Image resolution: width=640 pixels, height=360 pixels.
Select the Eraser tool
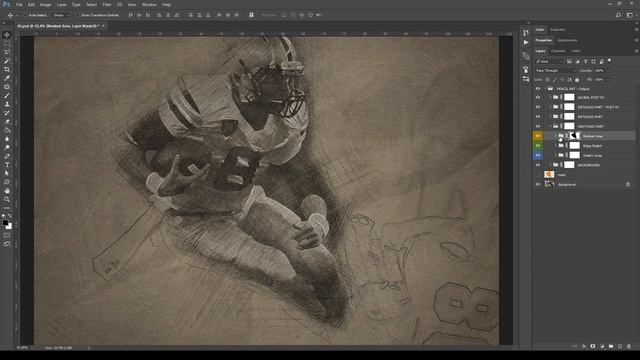pos(7,122)
